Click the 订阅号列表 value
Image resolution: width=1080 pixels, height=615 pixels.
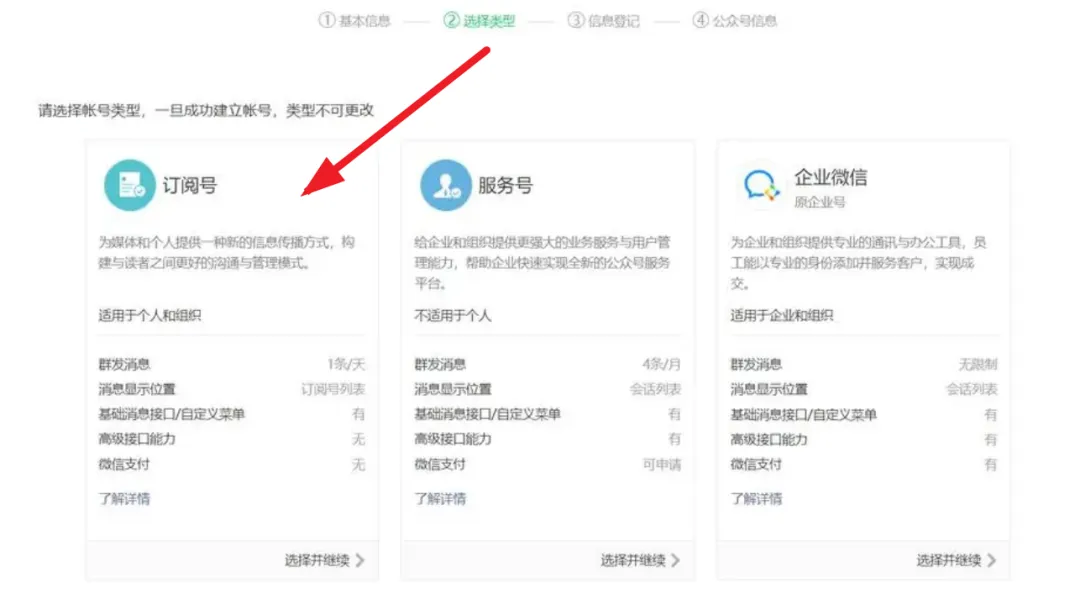pos(333,389)
